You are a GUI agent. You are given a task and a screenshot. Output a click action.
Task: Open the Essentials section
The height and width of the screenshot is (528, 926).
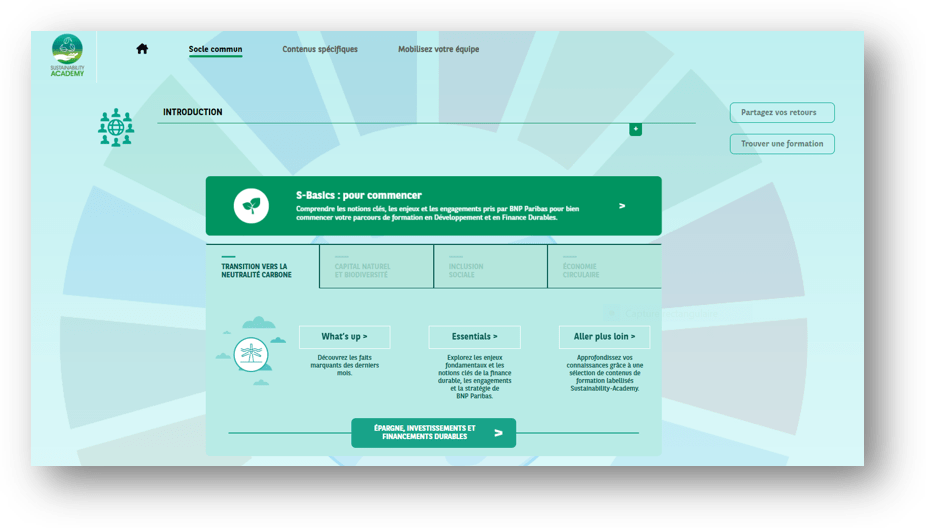(474, 337)
